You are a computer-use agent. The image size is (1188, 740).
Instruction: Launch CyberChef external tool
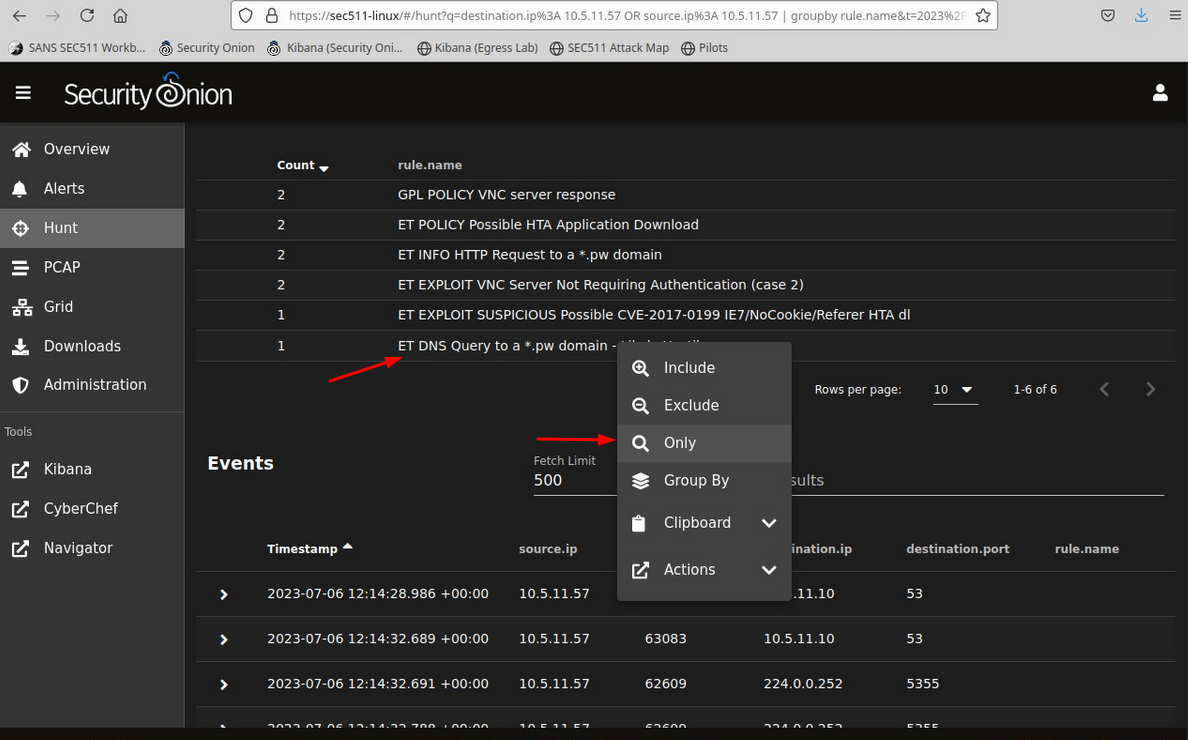80,509
